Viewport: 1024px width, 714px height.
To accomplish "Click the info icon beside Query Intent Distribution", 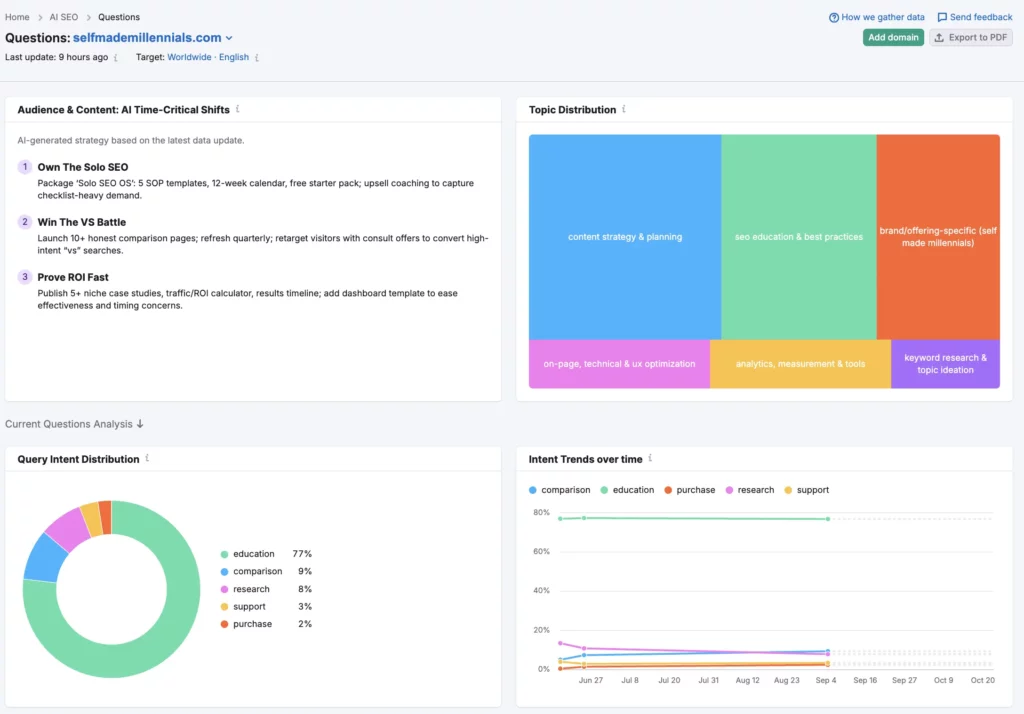I will pyautogui.click(x=148, y=458).
